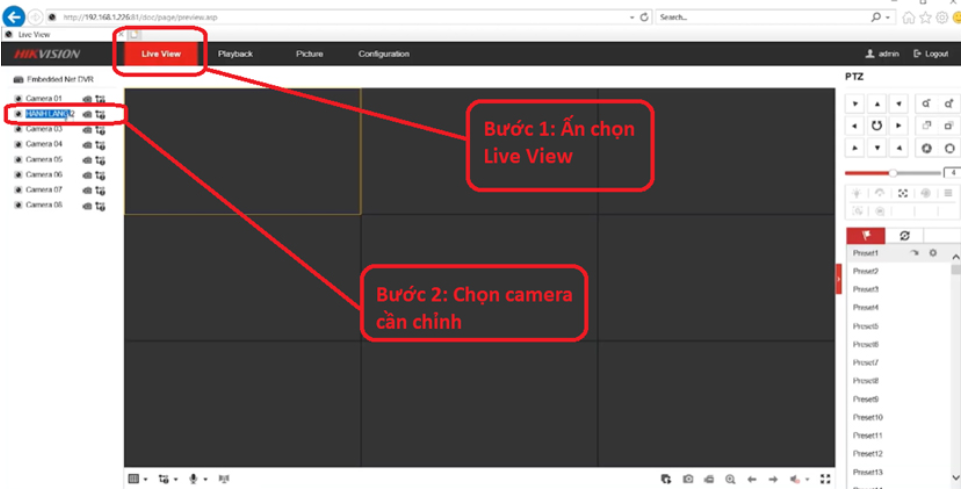
Task: Open the Configuration tab
Action: 383,54
